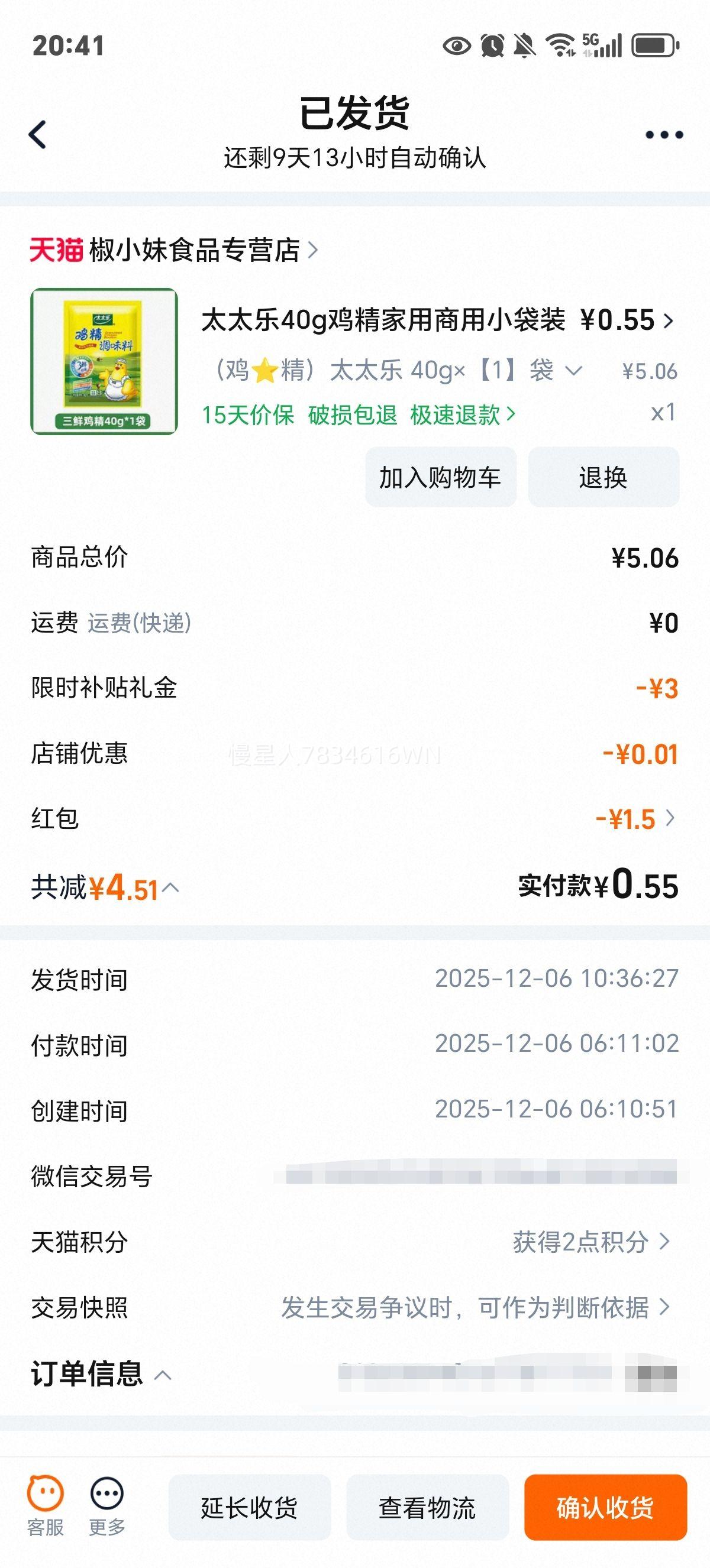Tap the Wi-Fi status icon

560,46
